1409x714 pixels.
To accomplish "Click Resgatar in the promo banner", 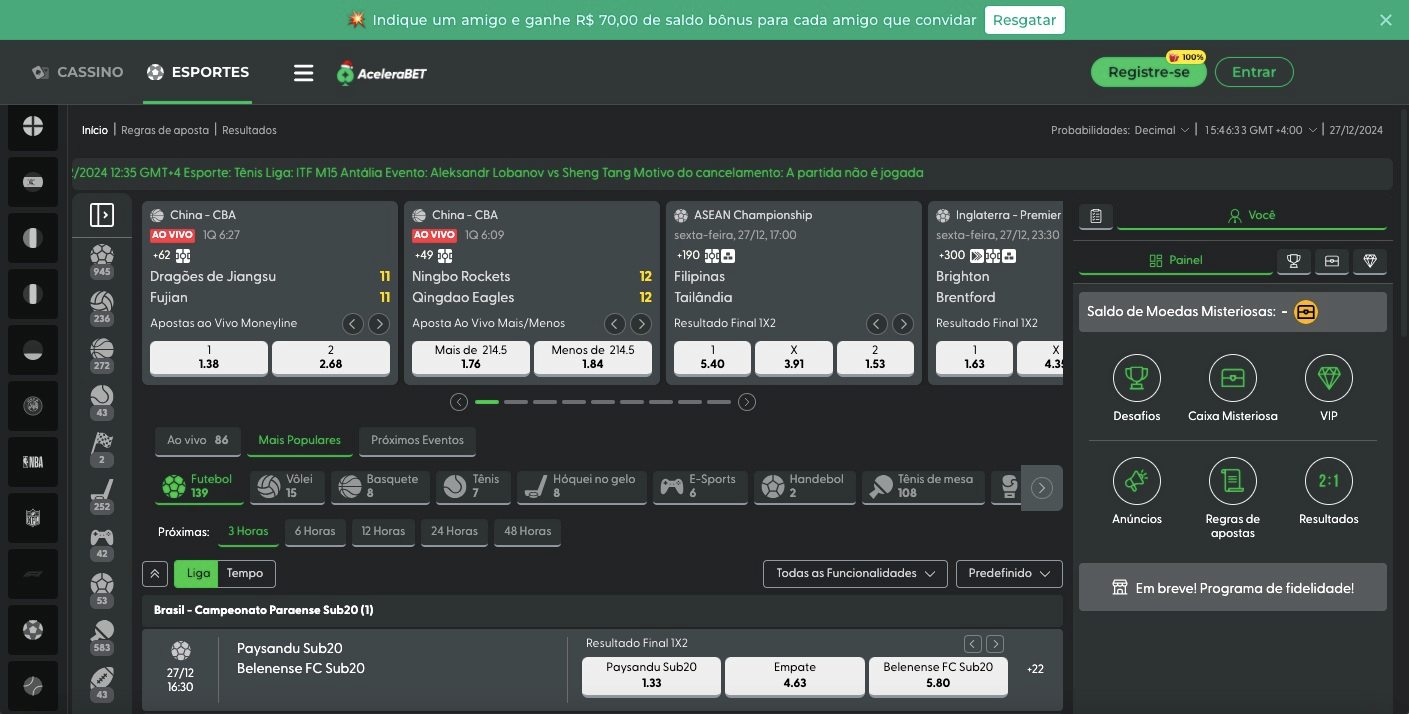I will pos(1025,20).
